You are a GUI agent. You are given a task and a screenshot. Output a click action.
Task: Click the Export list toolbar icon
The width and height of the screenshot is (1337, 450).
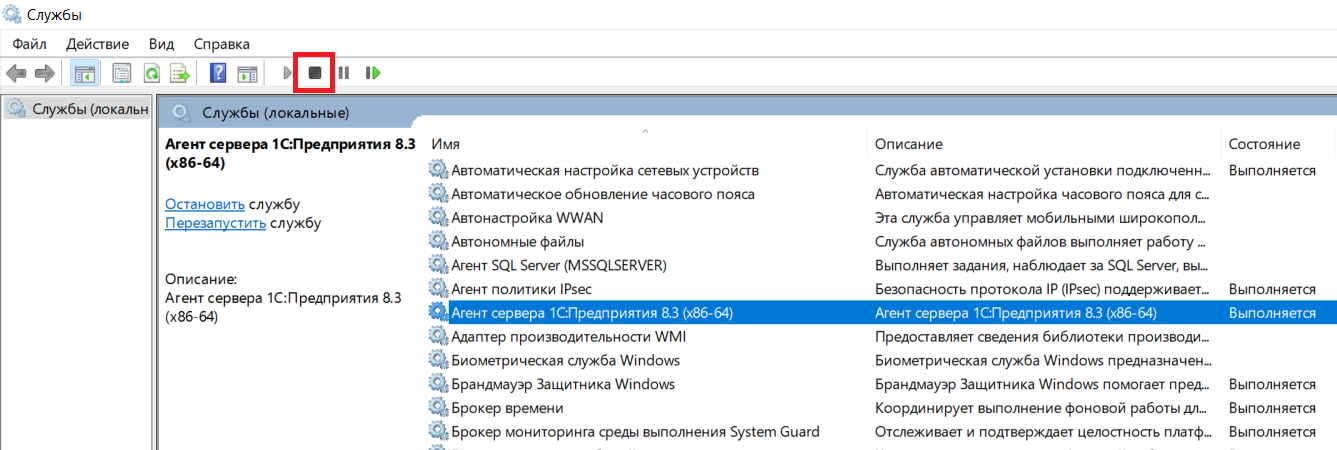[x=180, y=73]
